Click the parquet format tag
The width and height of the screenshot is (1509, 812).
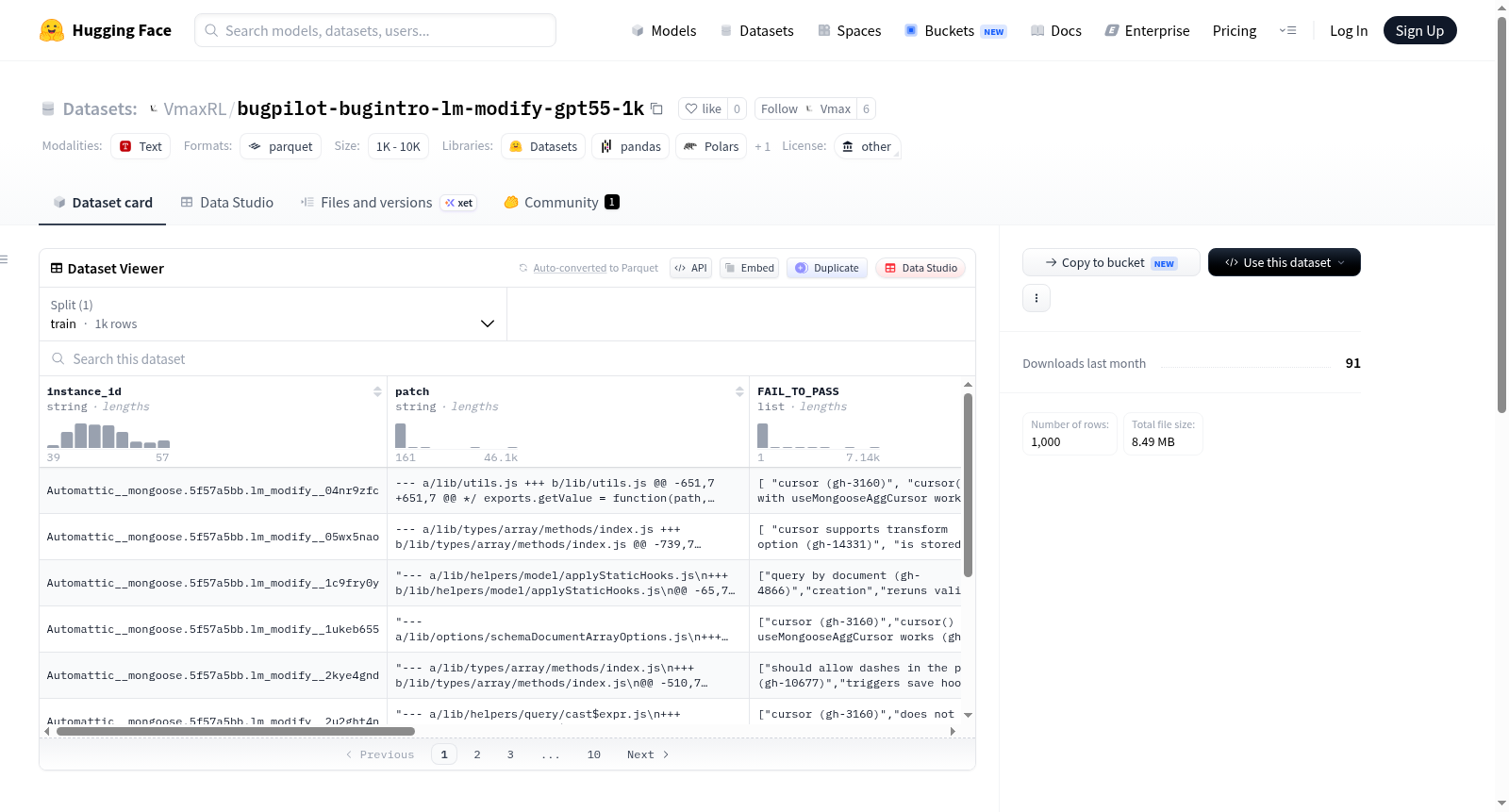click(x=281, y=146)
